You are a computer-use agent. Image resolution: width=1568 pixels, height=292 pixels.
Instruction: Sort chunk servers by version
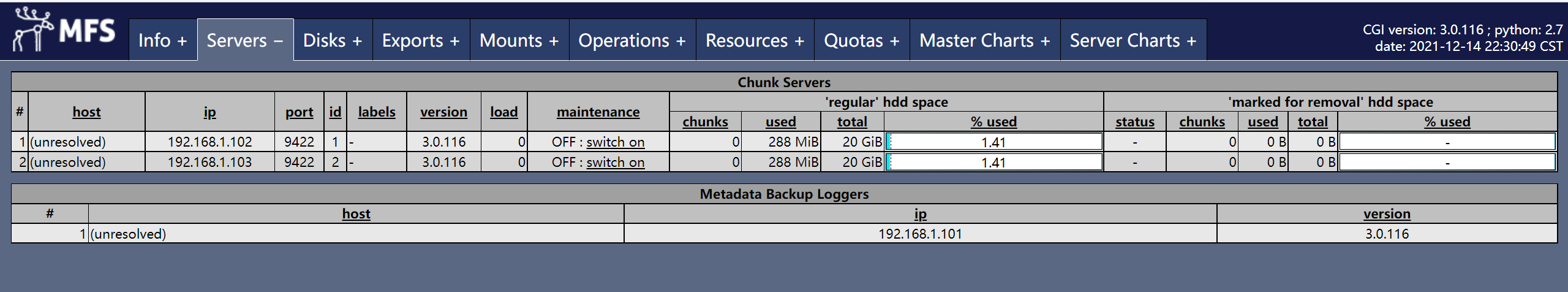[443, 112]
